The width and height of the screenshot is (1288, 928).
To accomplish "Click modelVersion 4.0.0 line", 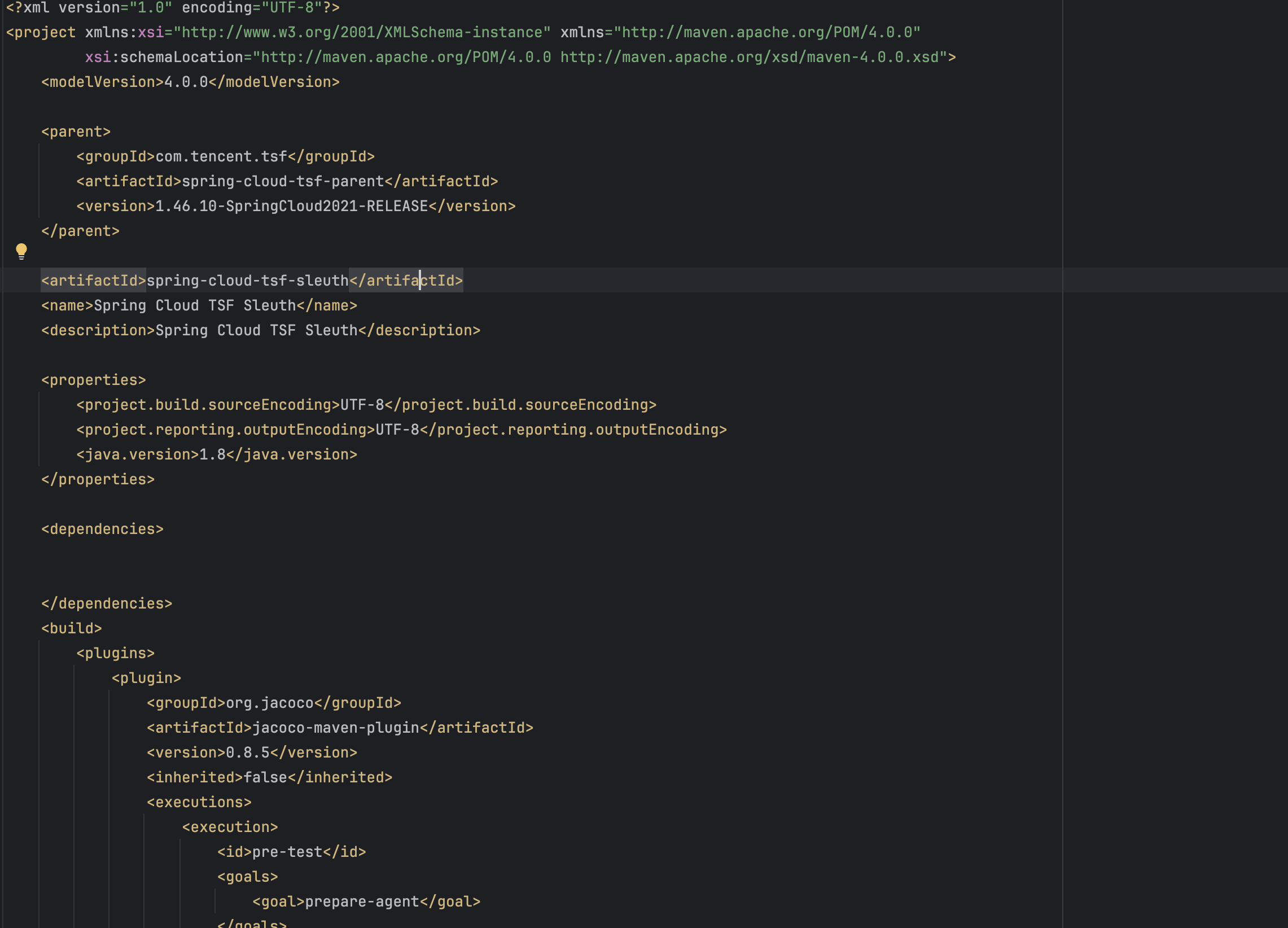I will point(190,82).
